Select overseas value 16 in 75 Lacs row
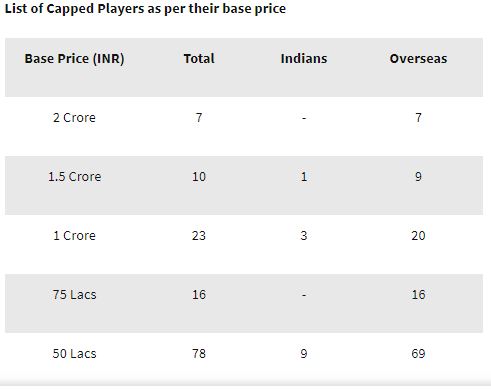Viewport: 491px width, 390px height. [x=418, y=295]
